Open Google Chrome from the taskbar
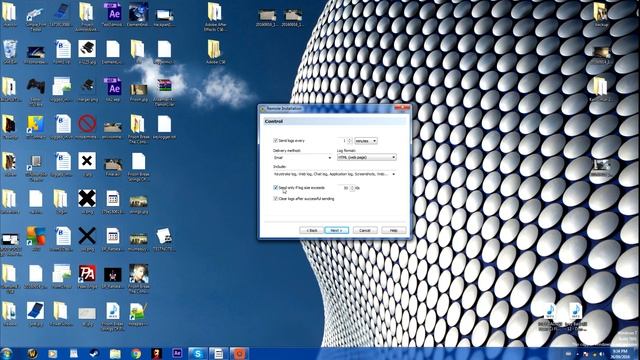640x360 pixels. click(136, 353)
